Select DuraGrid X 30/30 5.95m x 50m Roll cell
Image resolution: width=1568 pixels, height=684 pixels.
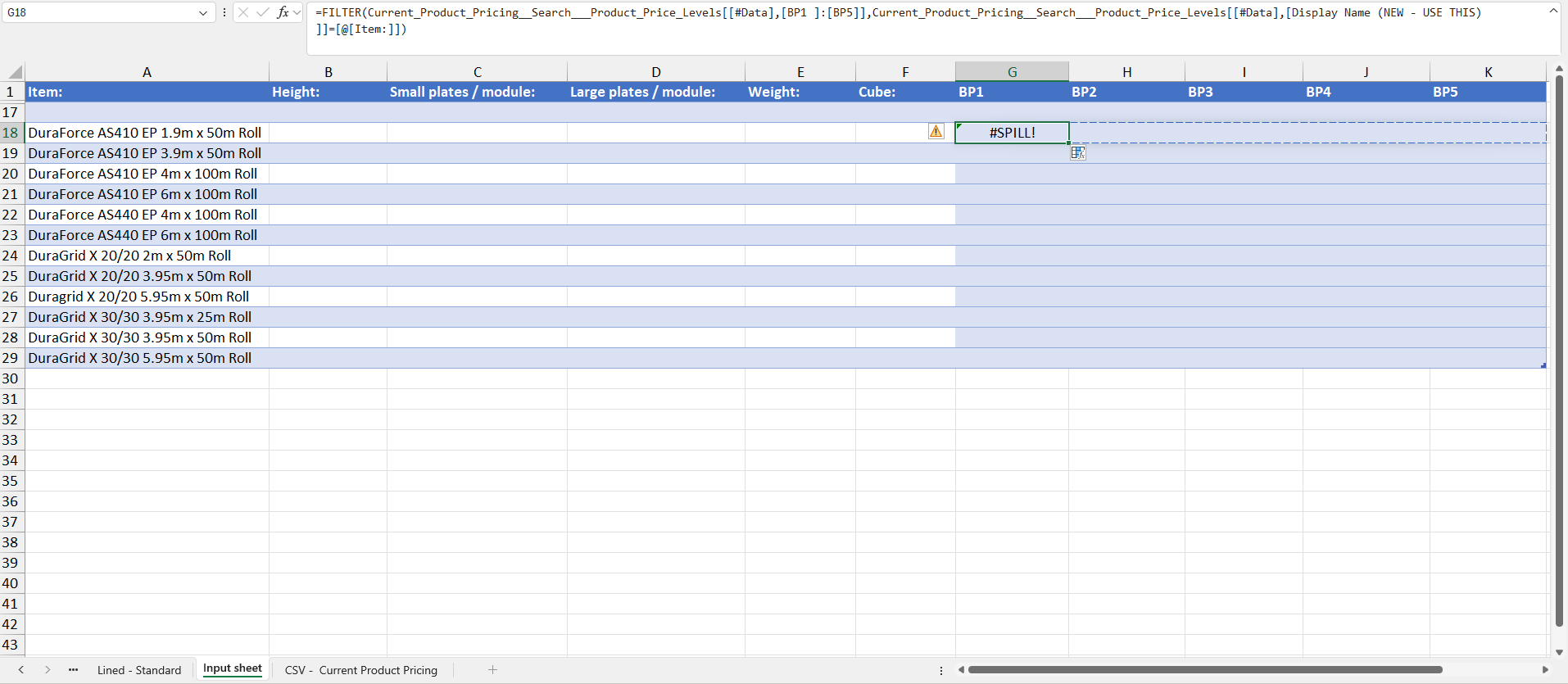[x=147, y=358]
